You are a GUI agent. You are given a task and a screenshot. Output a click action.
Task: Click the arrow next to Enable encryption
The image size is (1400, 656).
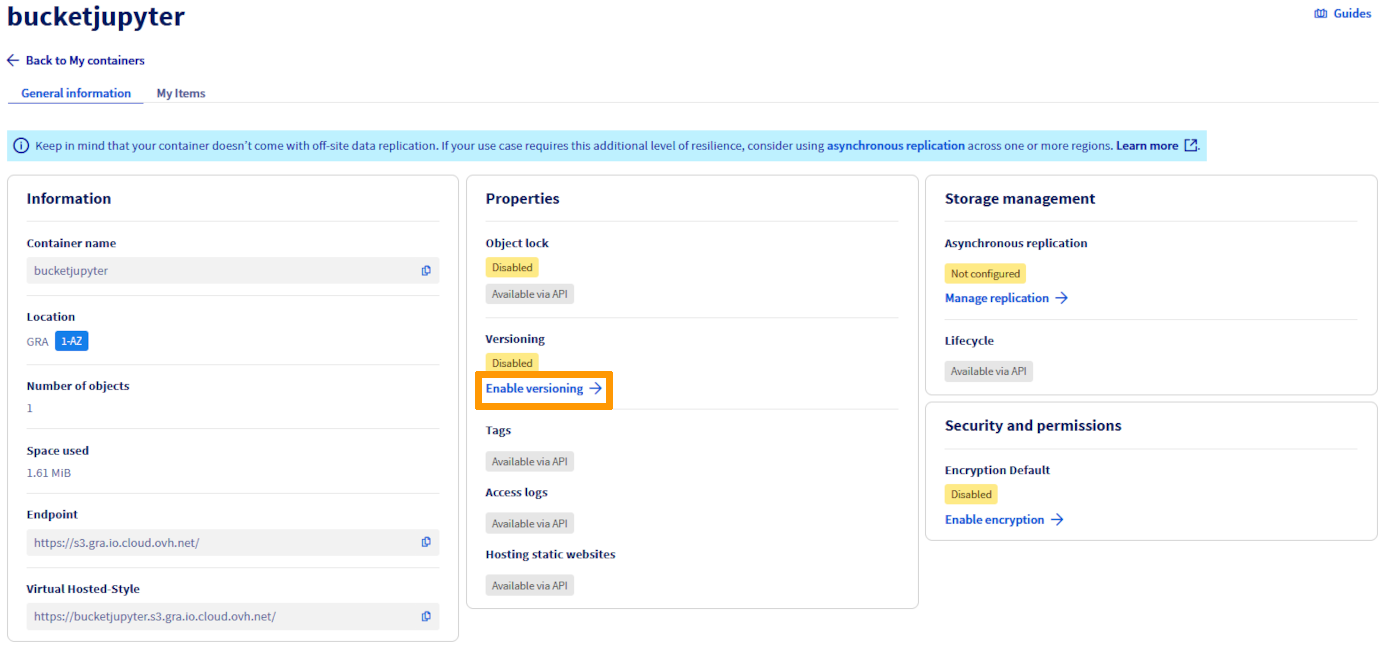[1059, 520]
